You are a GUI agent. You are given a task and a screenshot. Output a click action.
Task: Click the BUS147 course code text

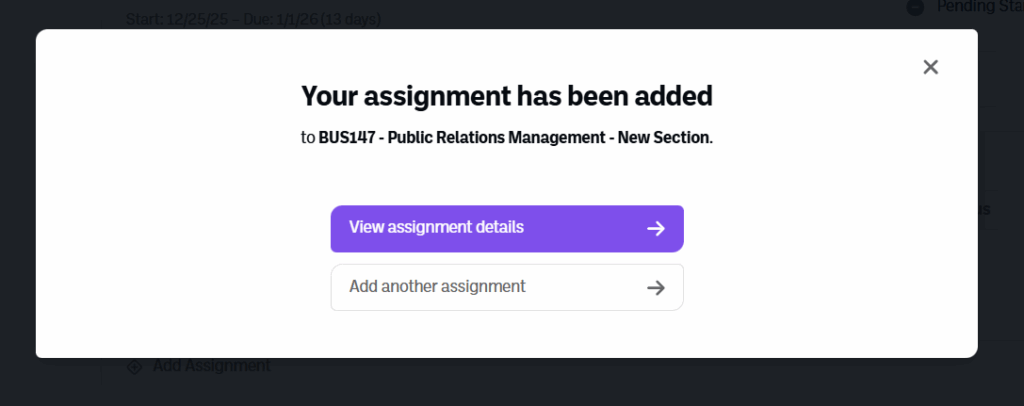(346, 138)
